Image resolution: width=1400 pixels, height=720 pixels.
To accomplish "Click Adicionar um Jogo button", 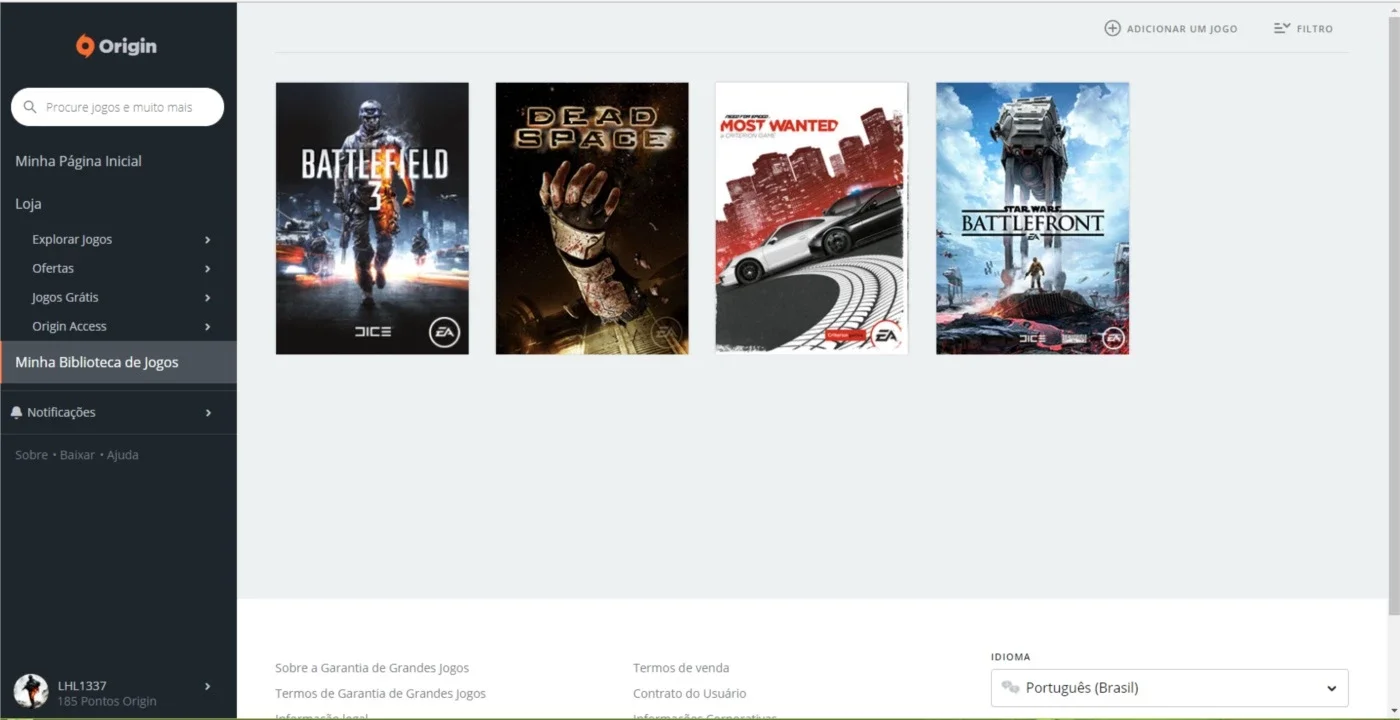I will click(1171, 28).
